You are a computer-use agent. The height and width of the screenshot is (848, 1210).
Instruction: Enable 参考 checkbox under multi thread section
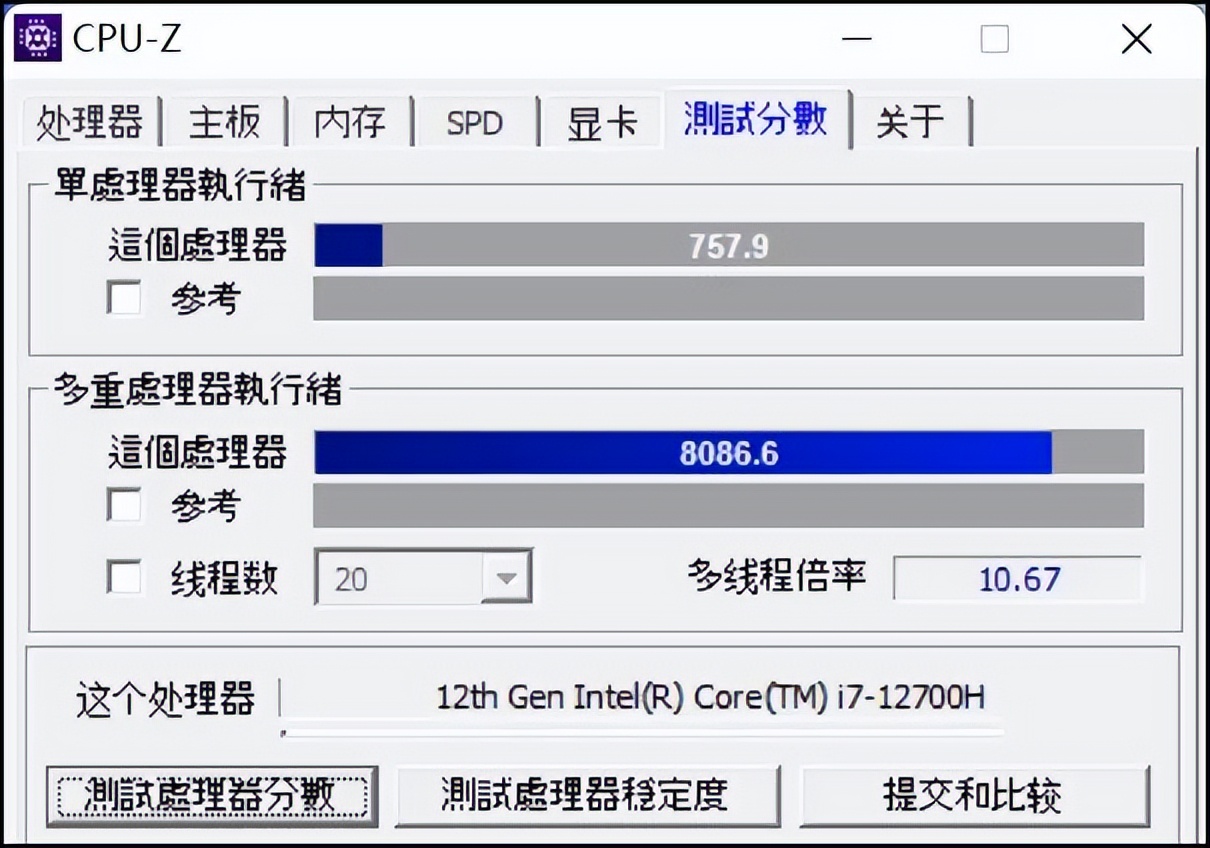coord(124,505)
